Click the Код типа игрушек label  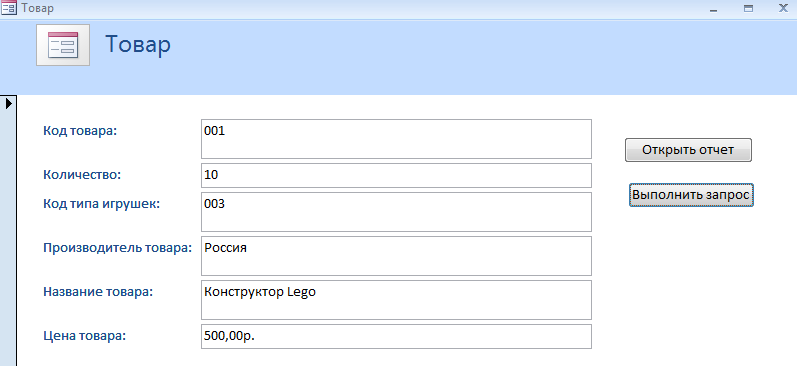(101, 204)
